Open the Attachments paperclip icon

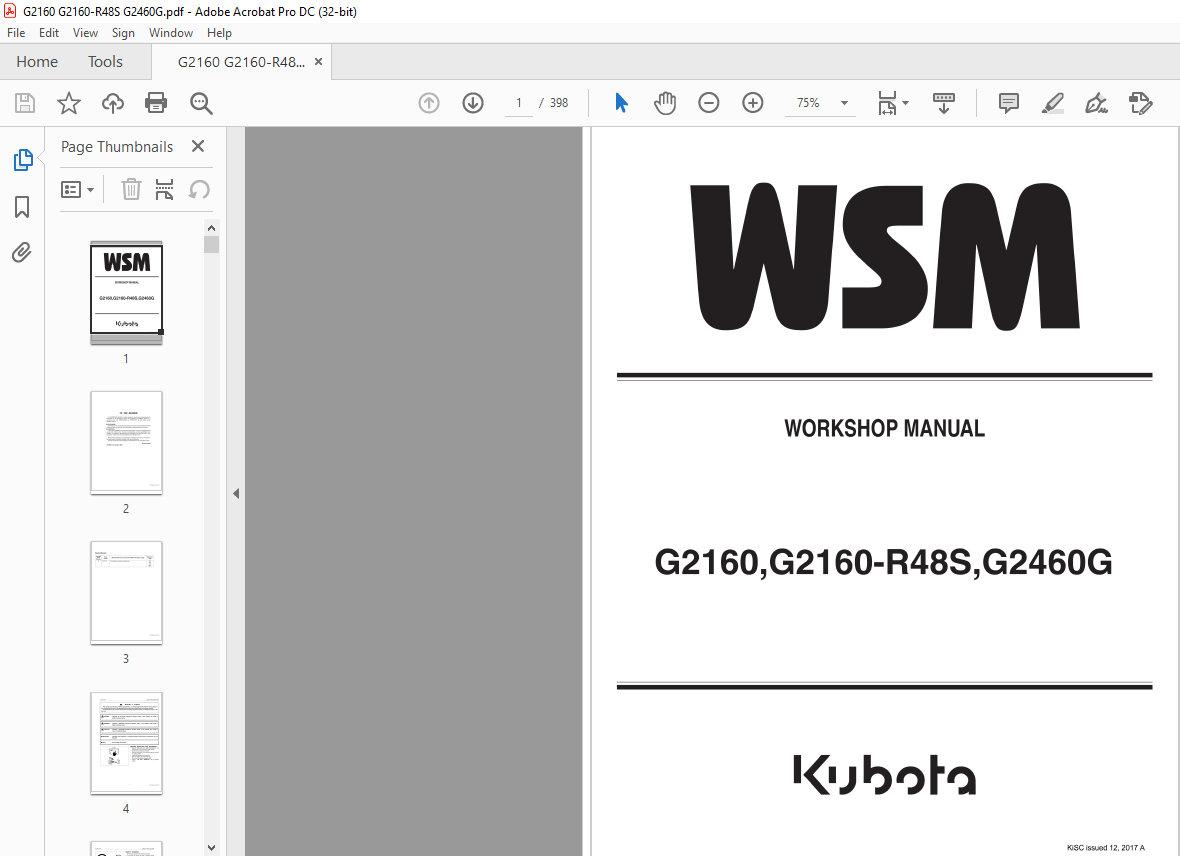tap(22, 252)
